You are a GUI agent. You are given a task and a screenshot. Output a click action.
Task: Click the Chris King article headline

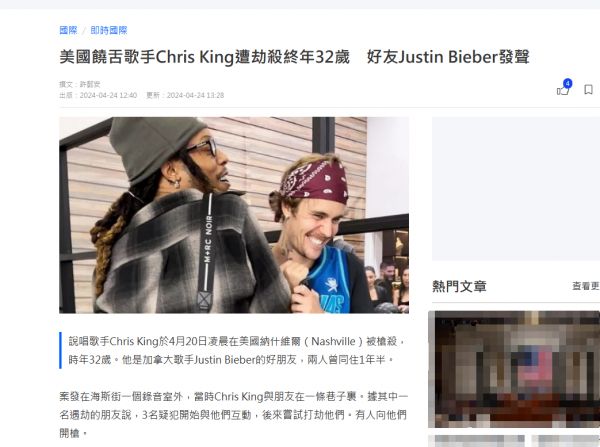294,57
